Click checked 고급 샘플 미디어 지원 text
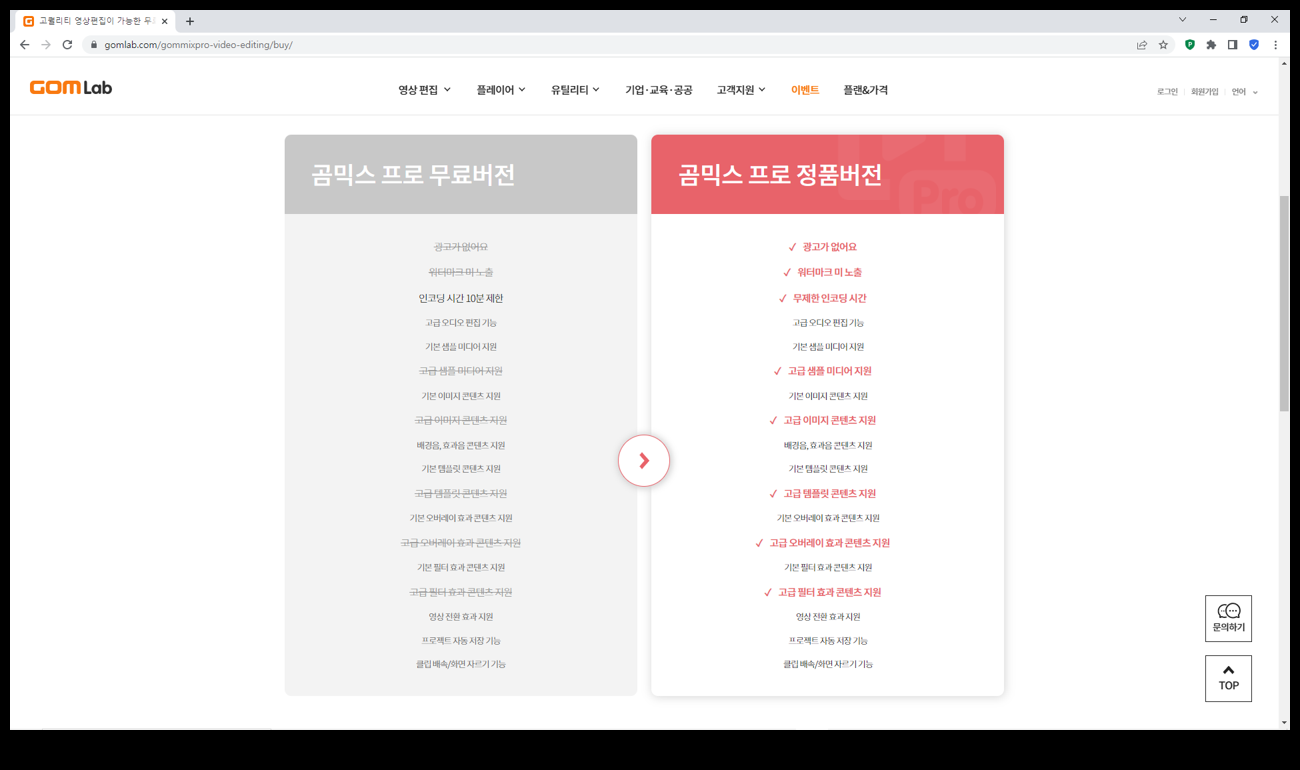This screenshot has width=1300, height=770. tap(830, 371)
